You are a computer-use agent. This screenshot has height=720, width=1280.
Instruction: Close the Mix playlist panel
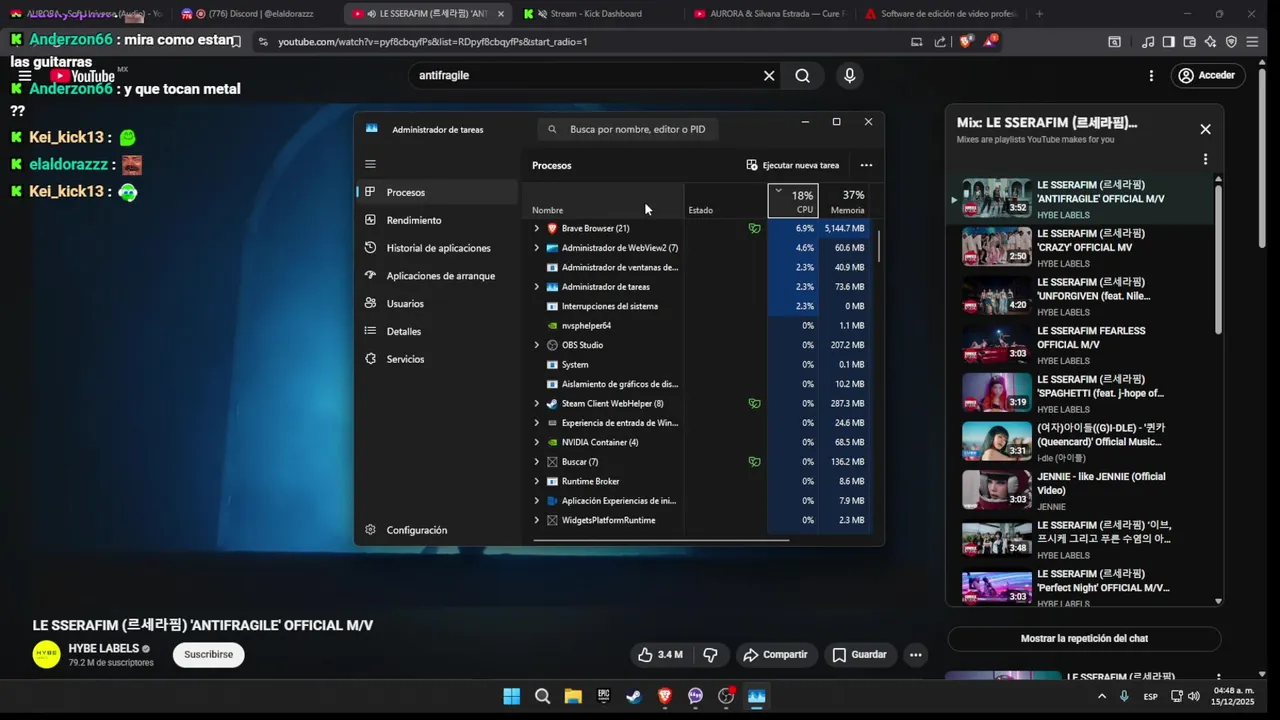click(x=1205, y=129)
